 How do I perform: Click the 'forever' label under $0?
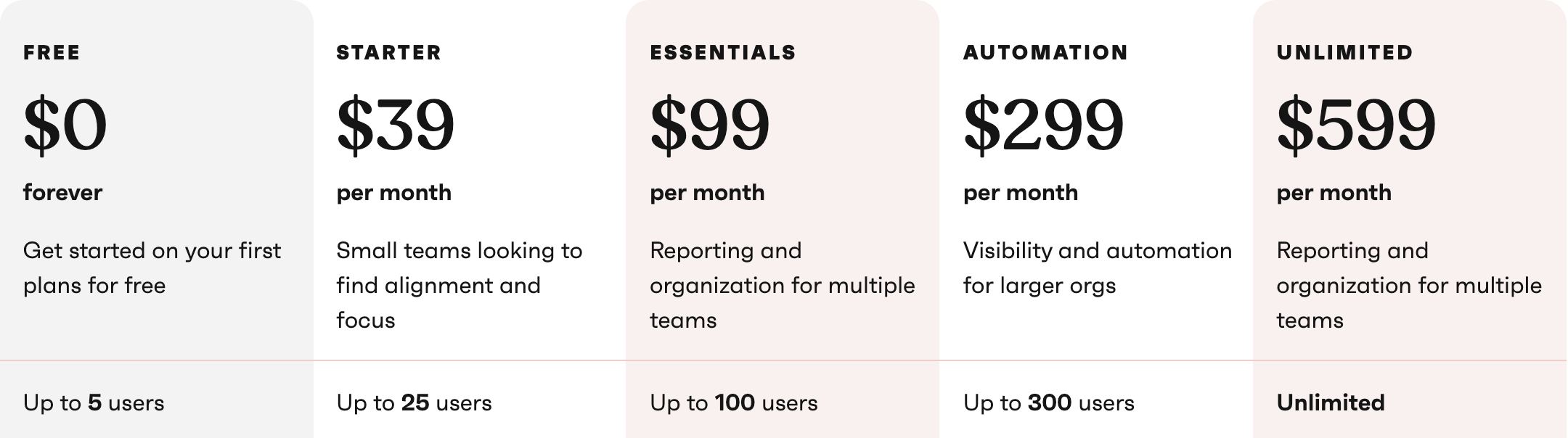pos(62,192)
